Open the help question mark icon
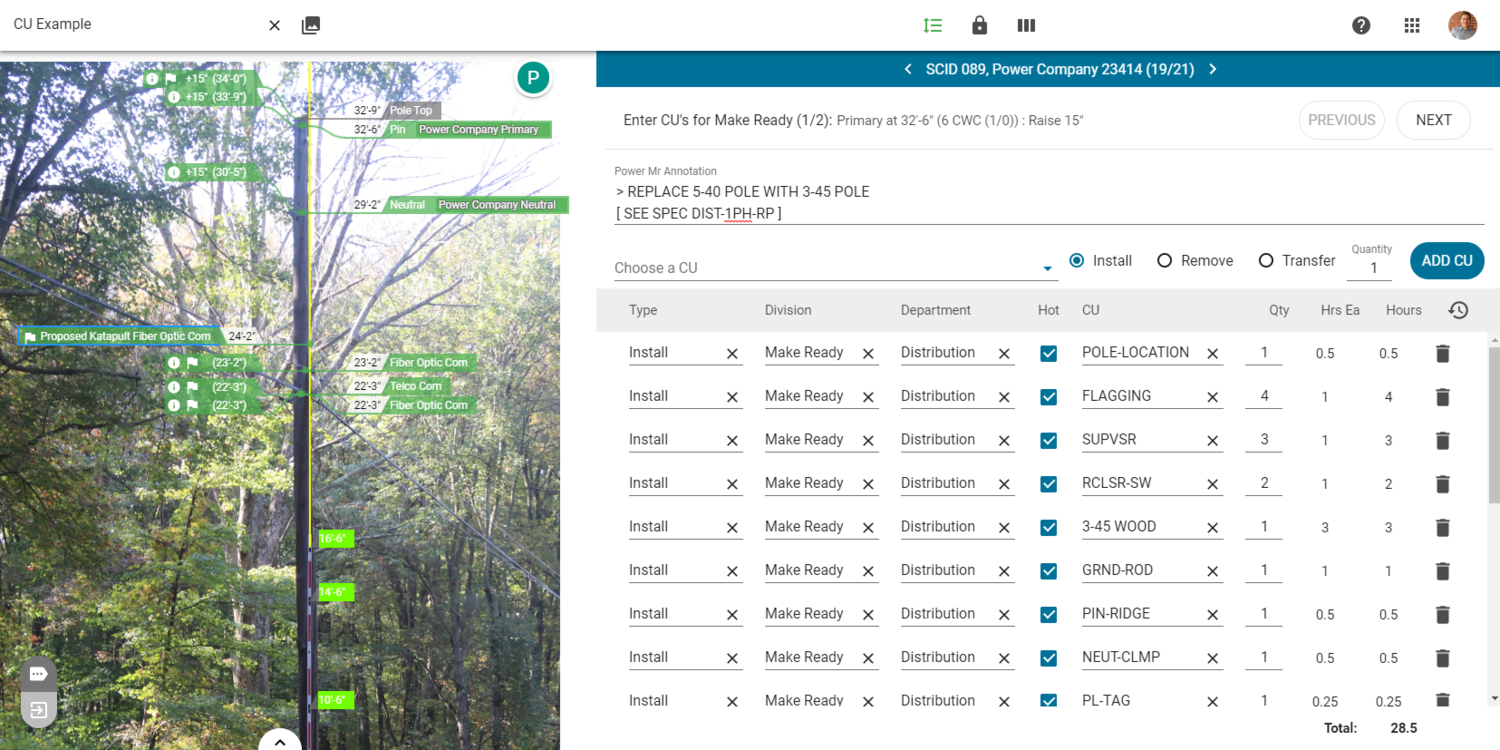This screenshot has width=1500, height=750. [x=1361, y=25]
